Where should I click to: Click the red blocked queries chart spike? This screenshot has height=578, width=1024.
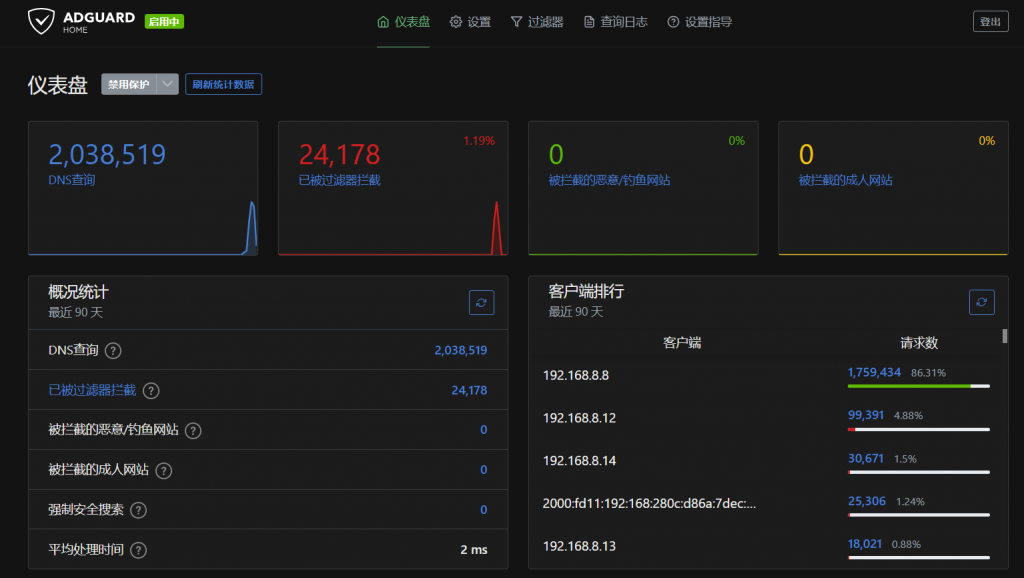tap(497, 228)
